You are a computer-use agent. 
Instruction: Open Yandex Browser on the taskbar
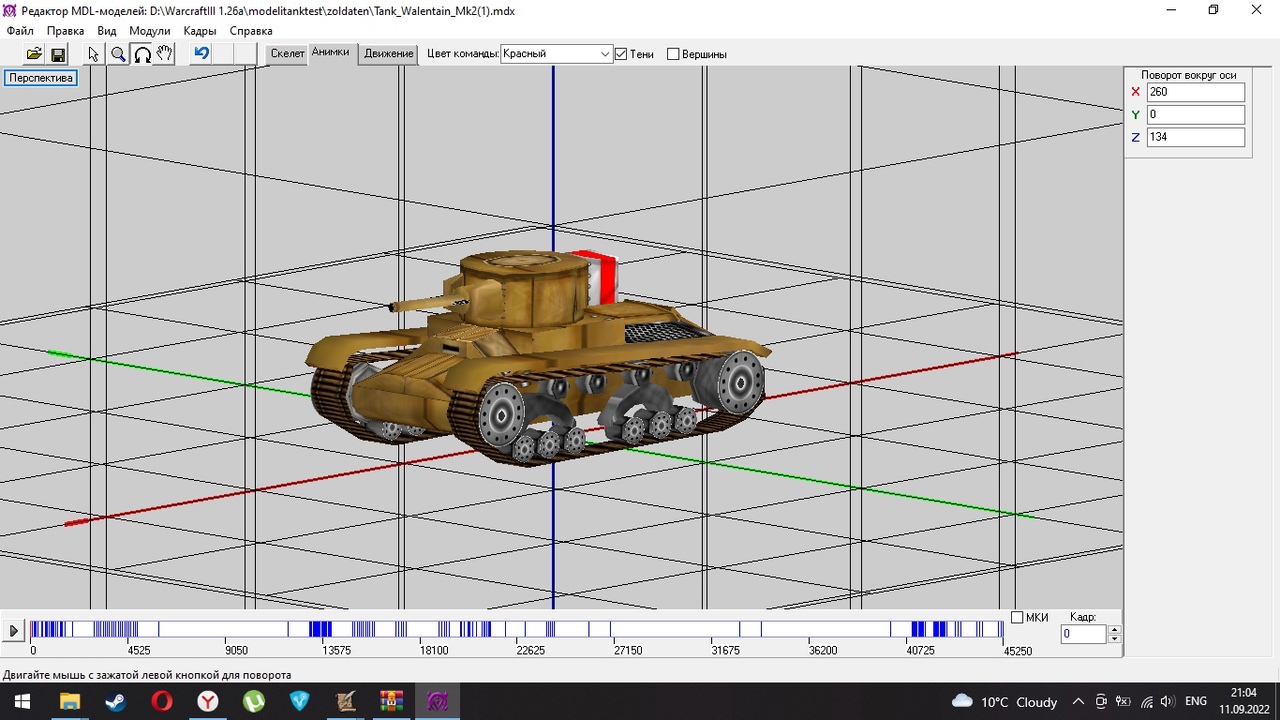pos(207,701)
